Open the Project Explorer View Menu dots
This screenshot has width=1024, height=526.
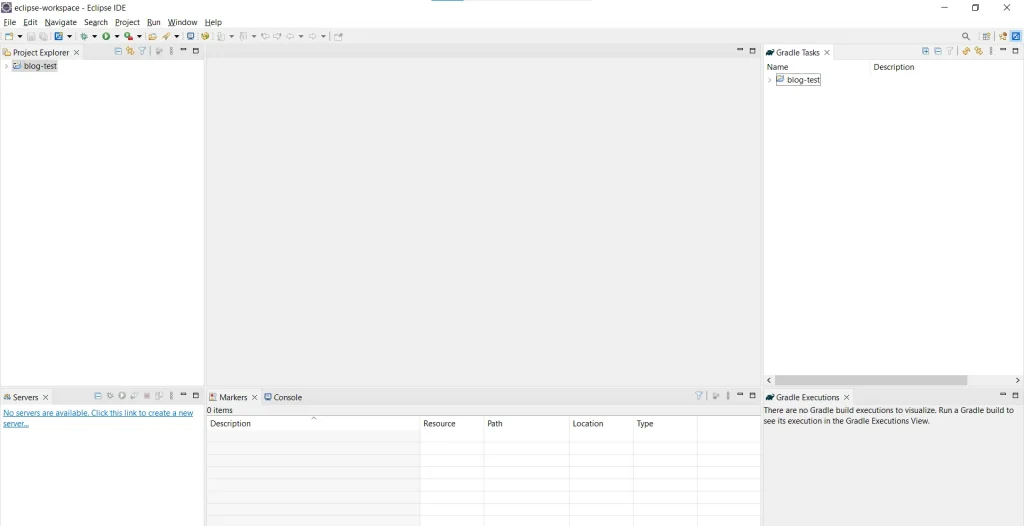pos(171,51)
